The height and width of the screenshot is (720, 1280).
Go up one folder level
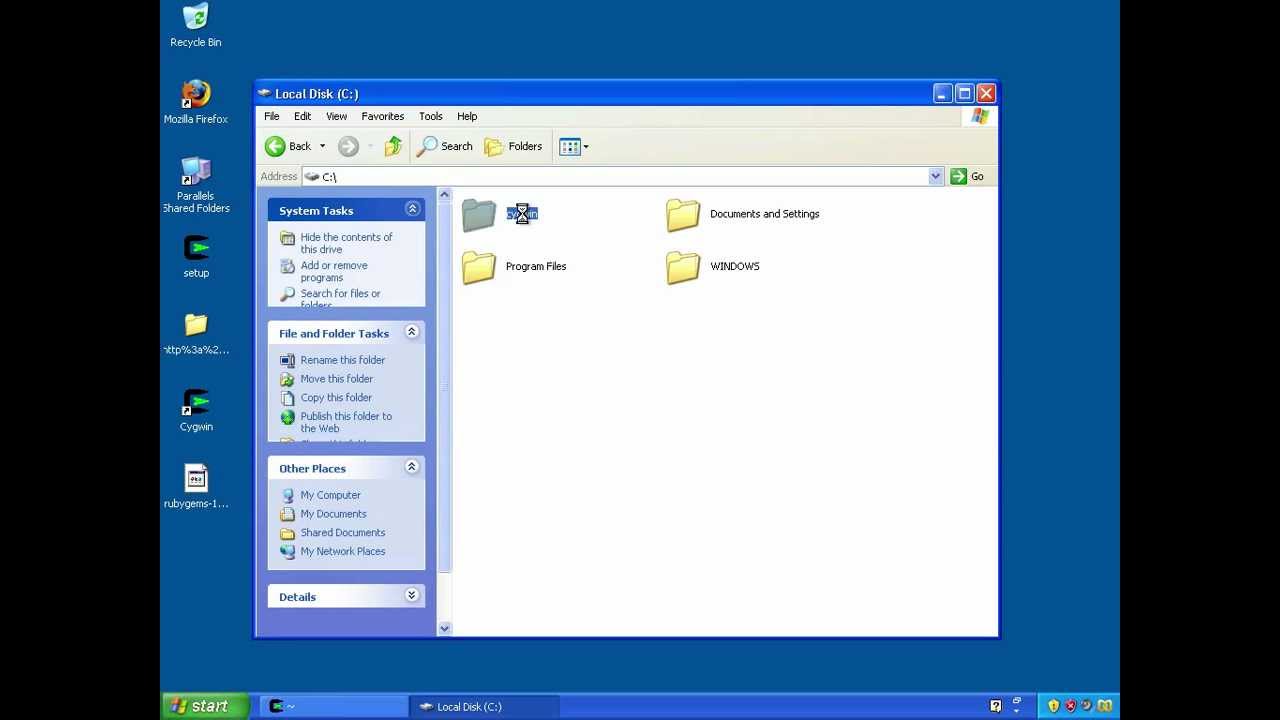click(x=393, y=146)
